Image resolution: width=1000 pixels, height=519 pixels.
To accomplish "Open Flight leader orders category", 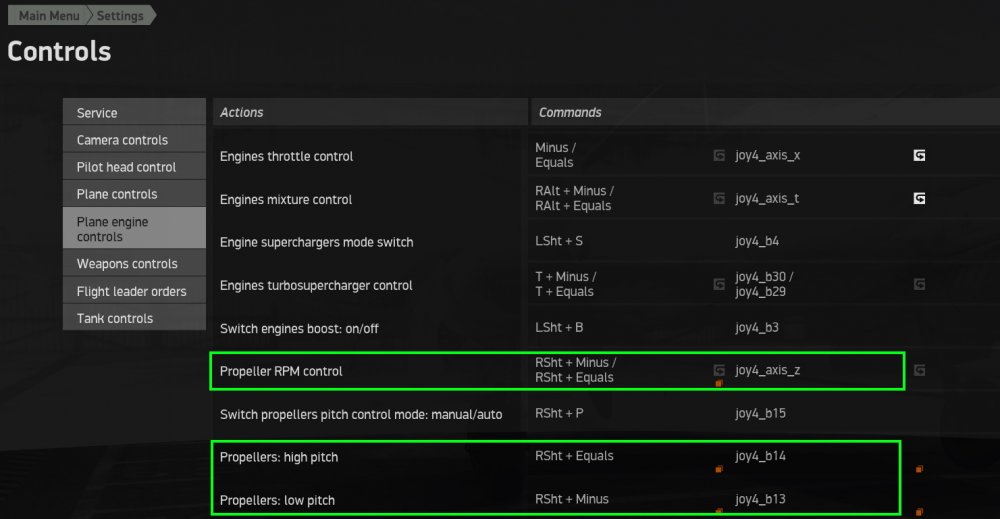I will tap(134, 291).
